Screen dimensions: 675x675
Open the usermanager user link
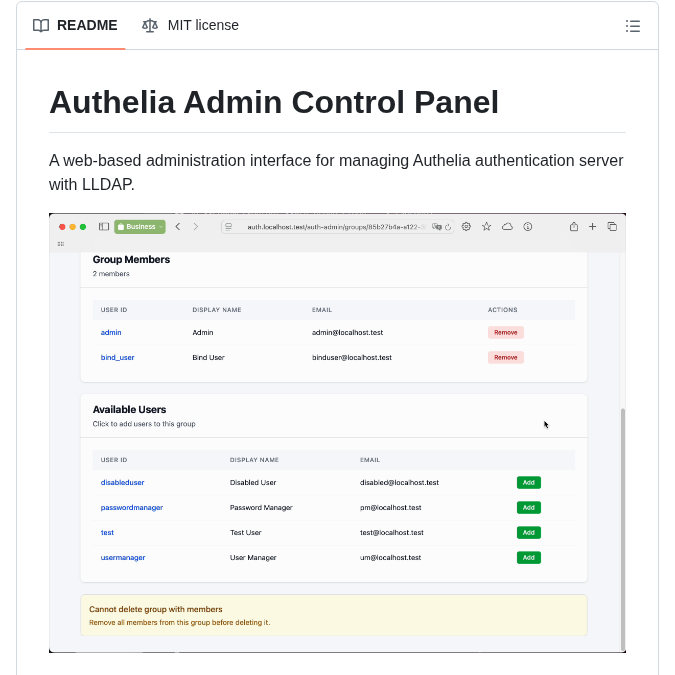point(123,557)
